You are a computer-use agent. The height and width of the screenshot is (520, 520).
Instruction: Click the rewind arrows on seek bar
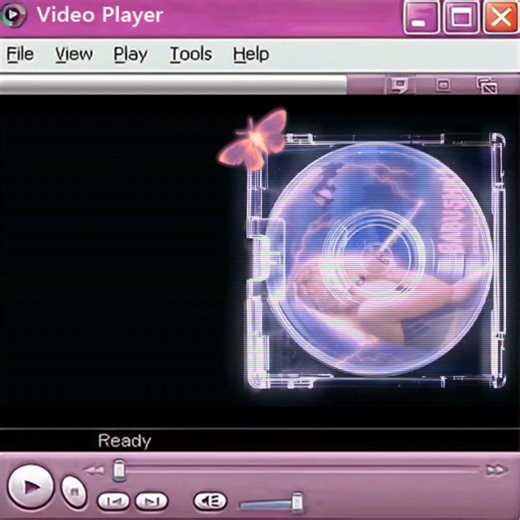point(94,470)
